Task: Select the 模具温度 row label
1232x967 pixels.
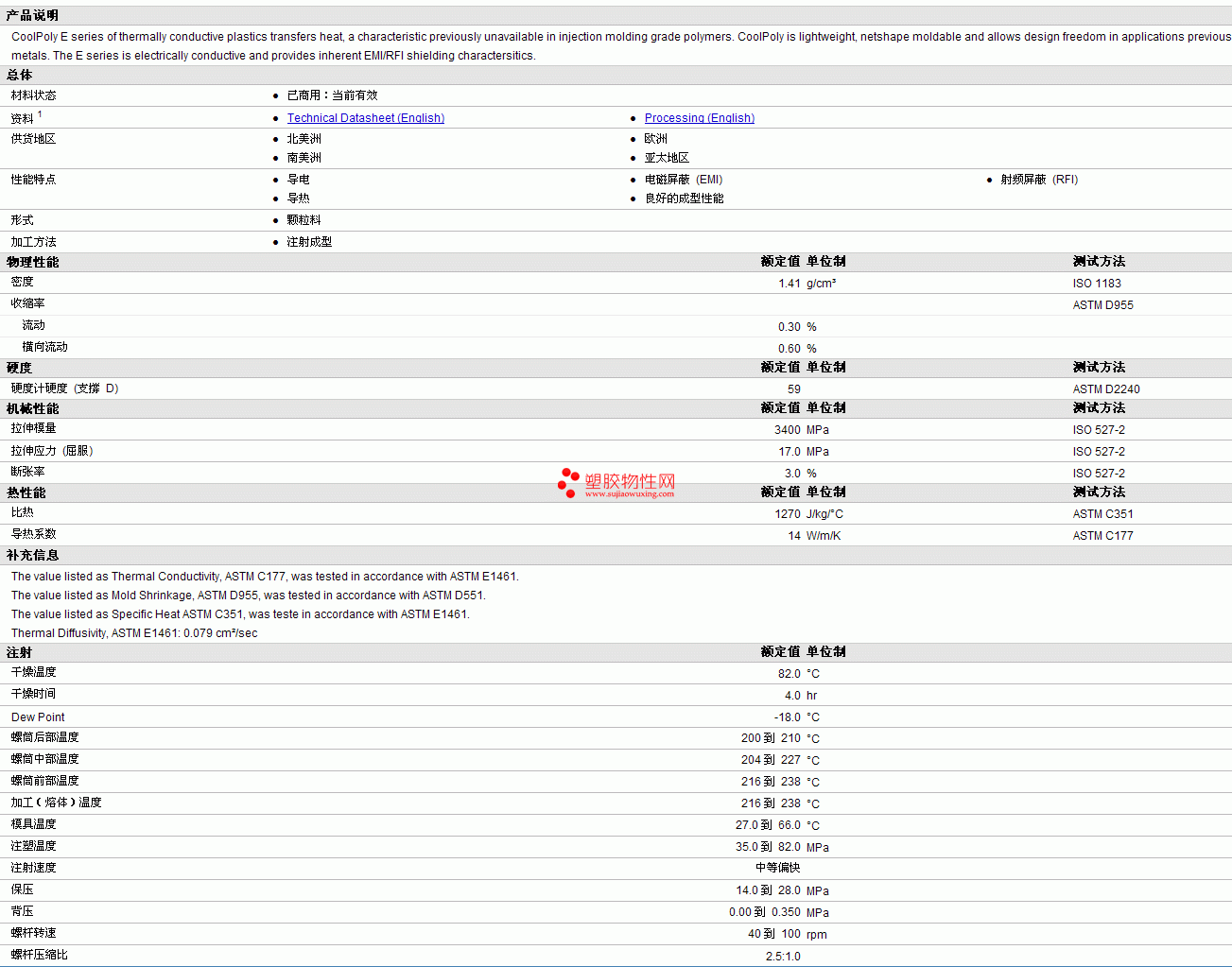Action: [33, 824]
